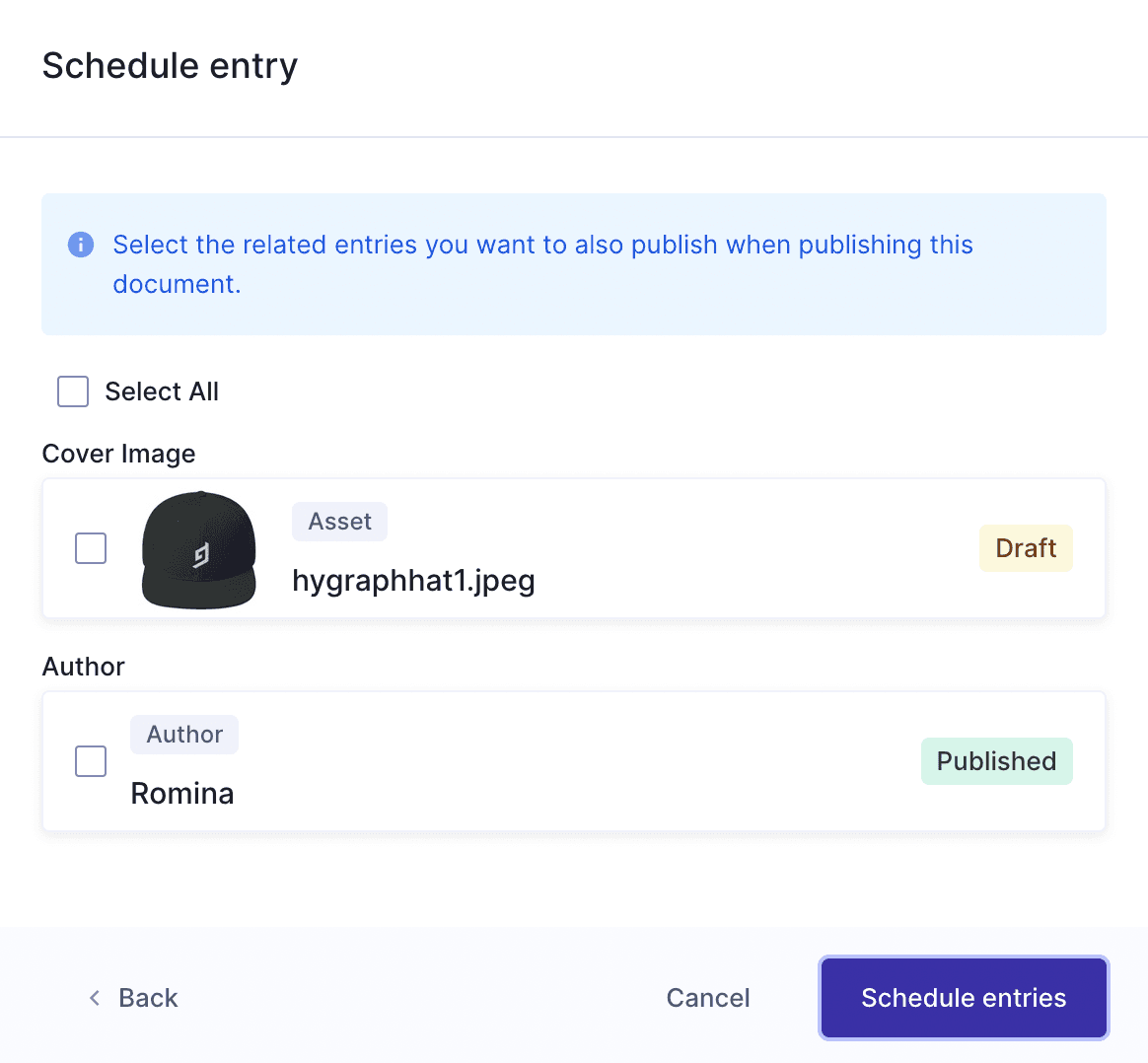Check the checkbox for author Romina
1148x1063 pixels.
pos(90,760)
